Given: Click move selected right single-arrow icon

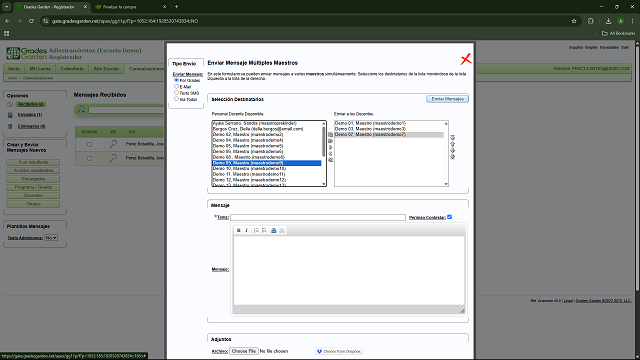Looking at the screenshot, I should [331, 147].
